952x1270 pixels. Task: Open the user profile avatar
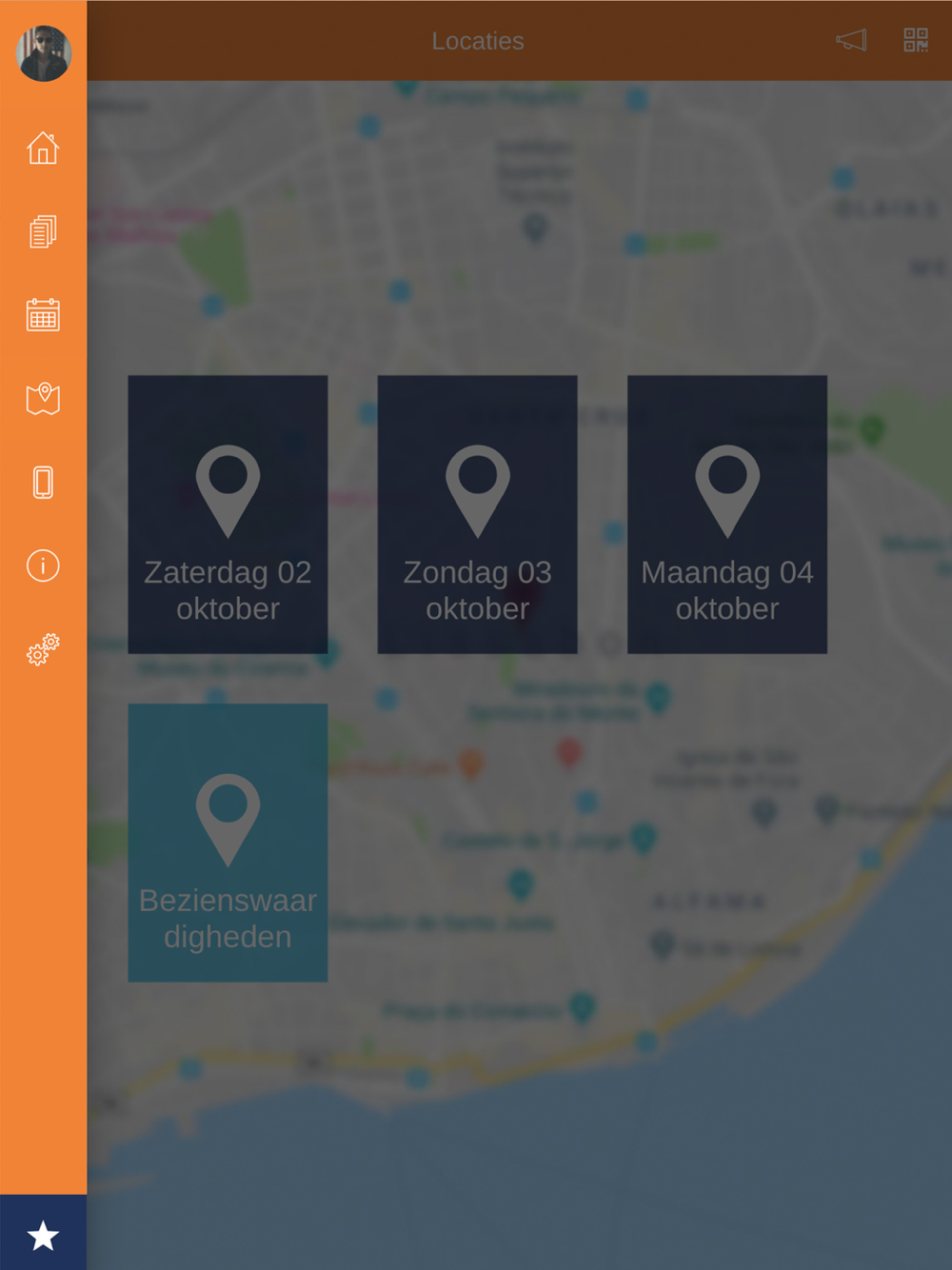[44, 53]
